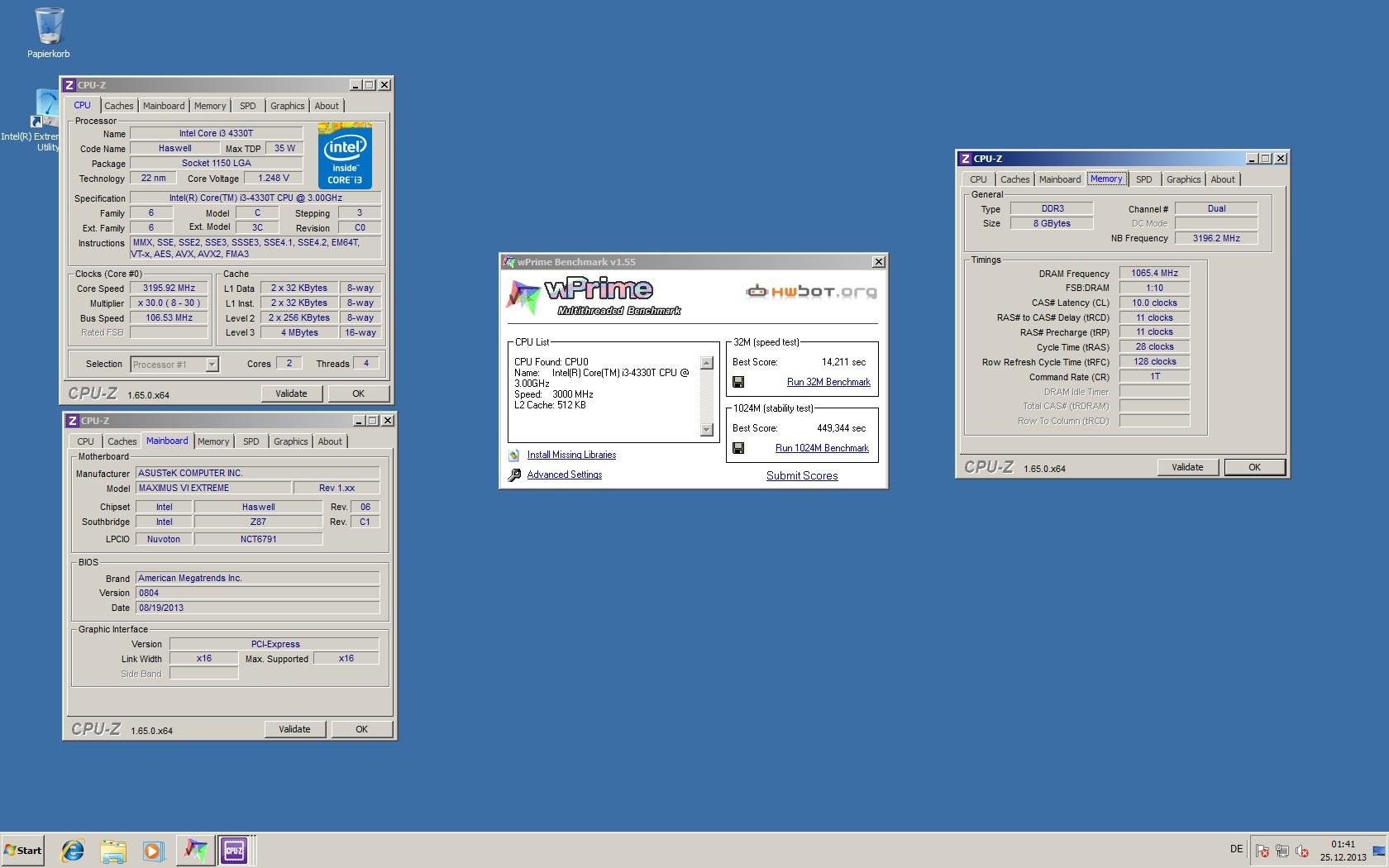Open Memory tab in top-left CPU-Z window
Viewport: 1389px width, 868px height.
pyautogui.click(x=210, y=106)
